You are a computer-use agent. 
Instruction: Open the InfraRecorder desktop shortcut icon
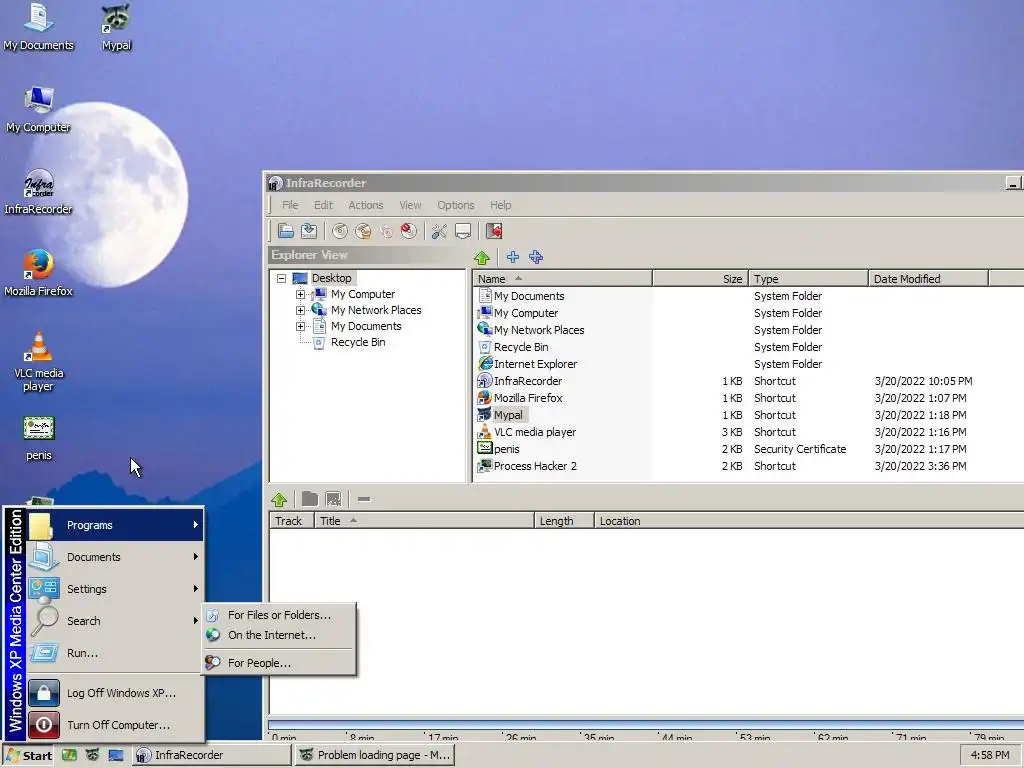(39, 191)
